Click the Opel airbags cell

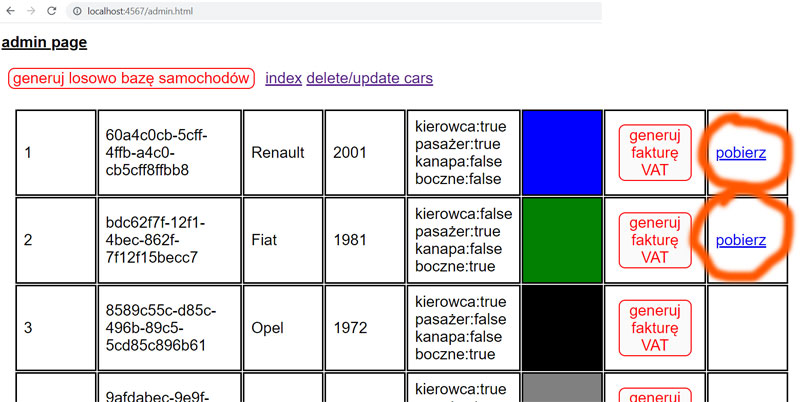[463, 327]
